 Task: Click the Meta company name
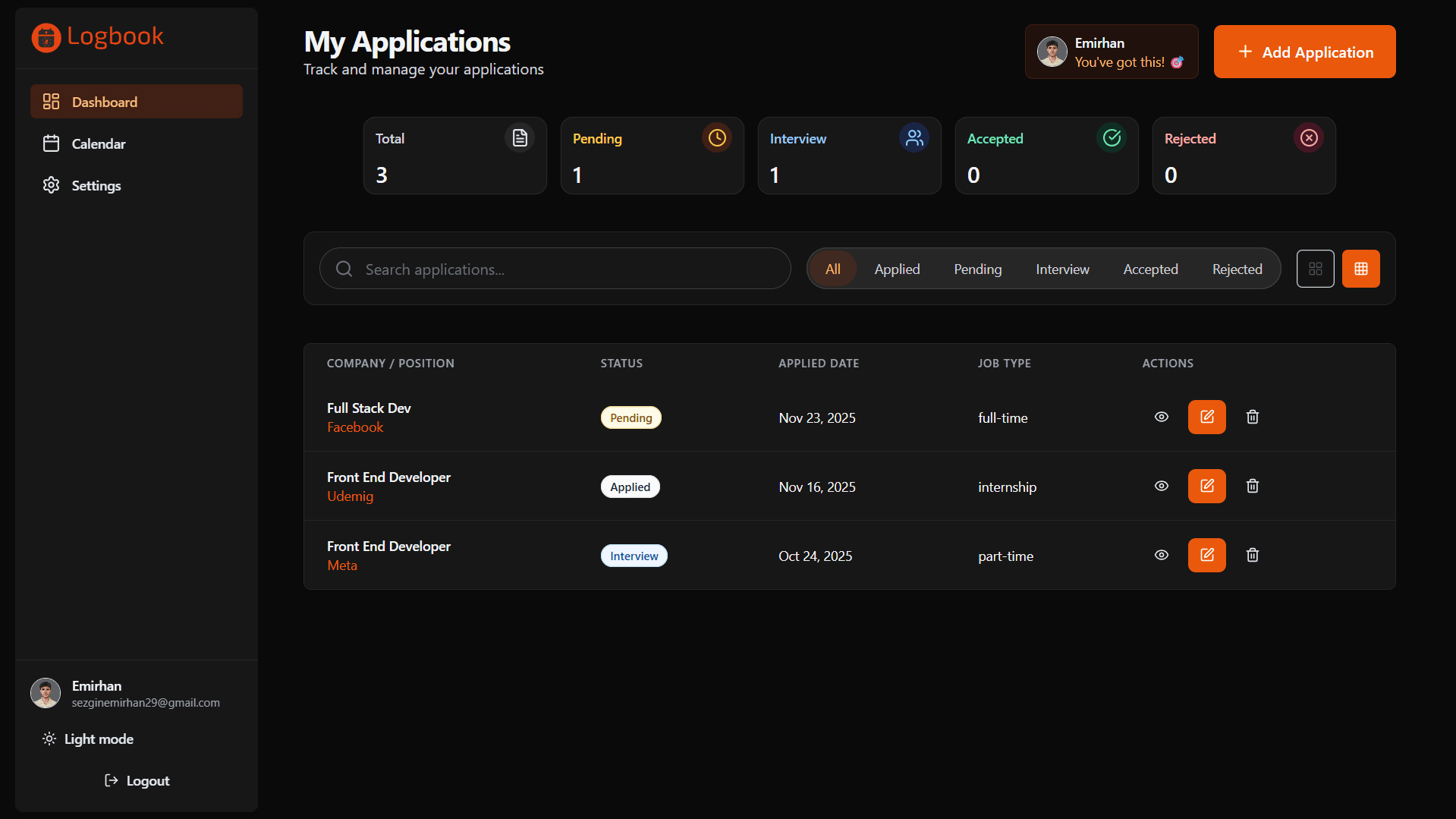pos(342,565)
